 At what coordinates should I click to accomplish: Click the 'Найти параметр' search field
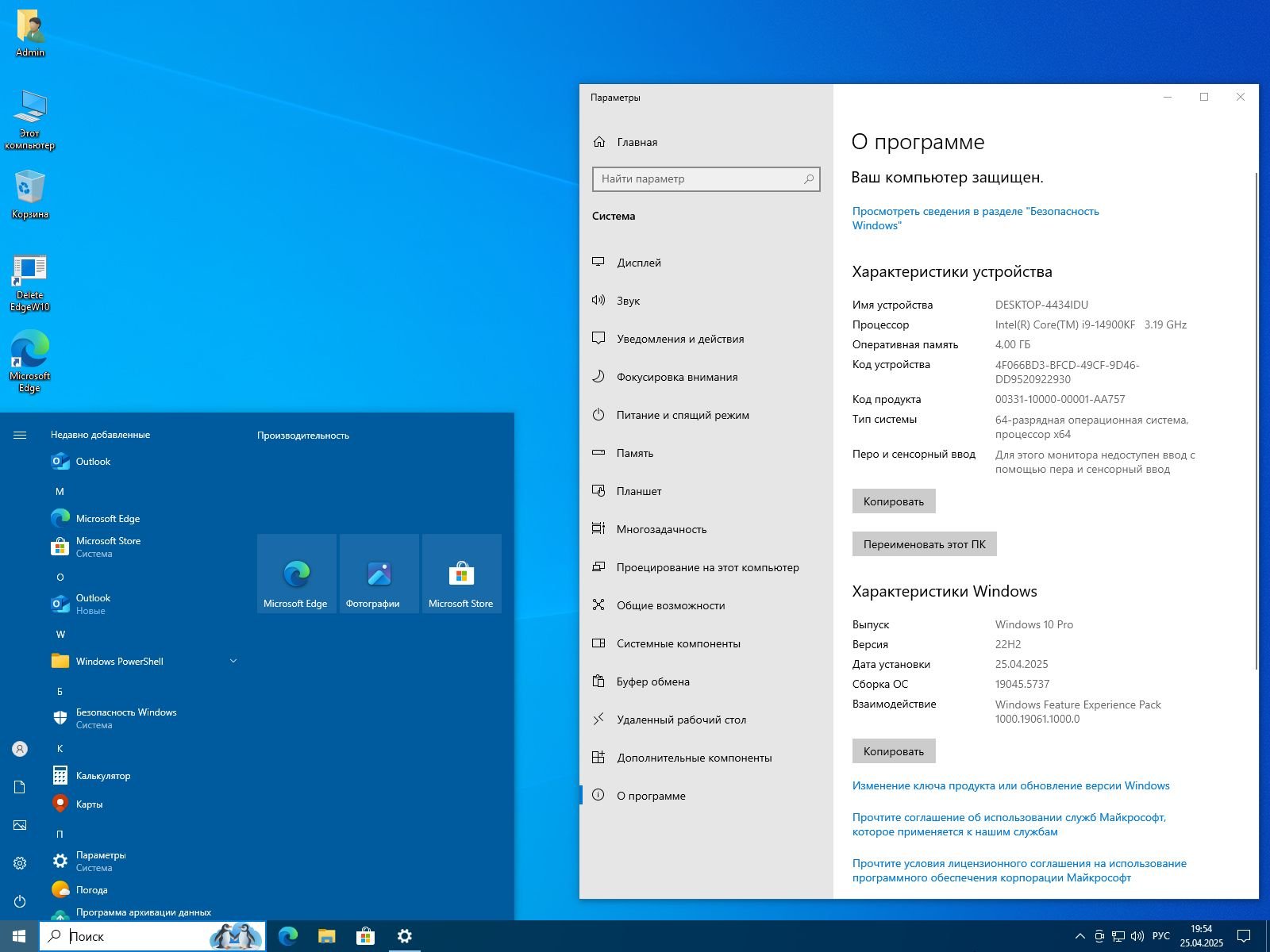pos(706,178)
